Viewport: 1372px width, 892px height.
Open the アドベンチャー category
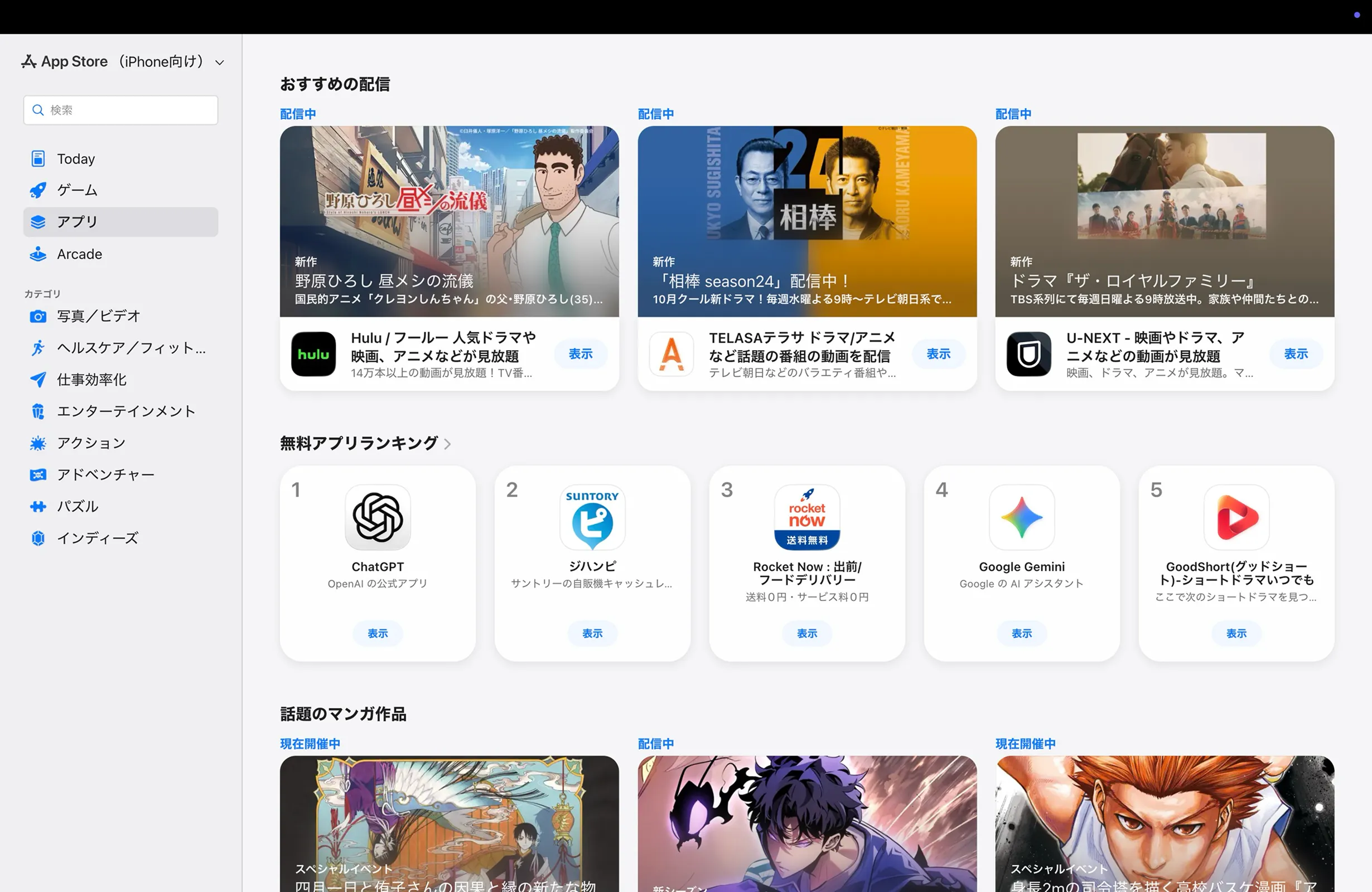pyautogui.click(x=120, y=475)
